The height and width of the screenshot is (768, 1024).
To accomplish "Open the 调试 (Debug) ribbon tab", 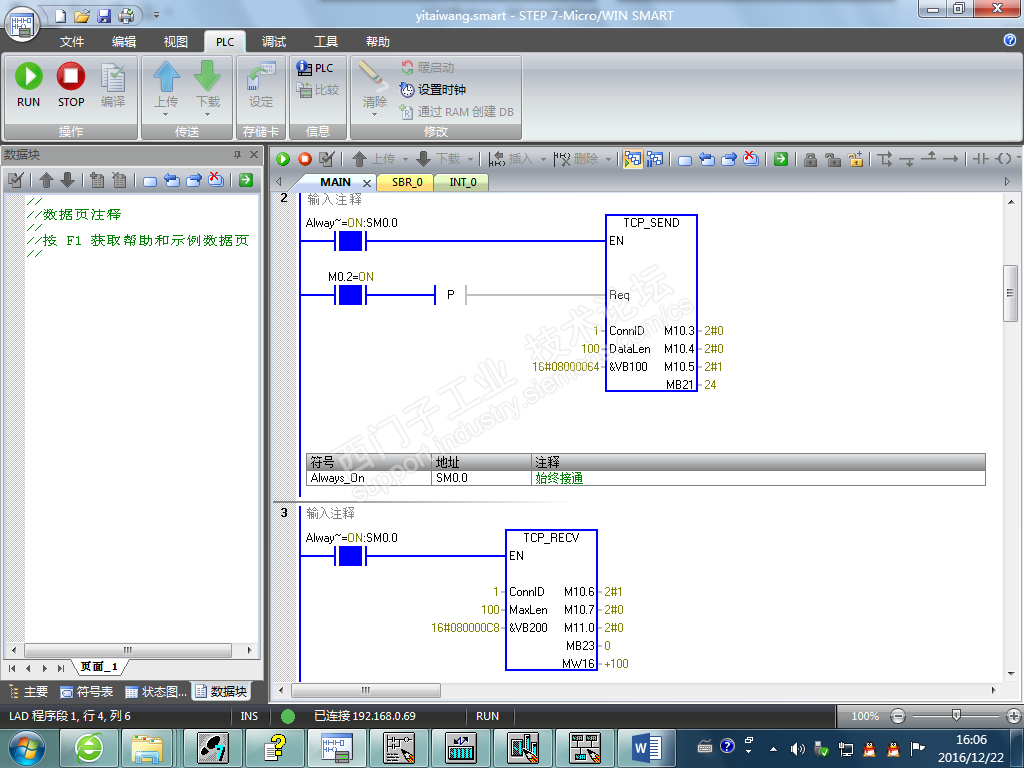I will pos(273,42).
